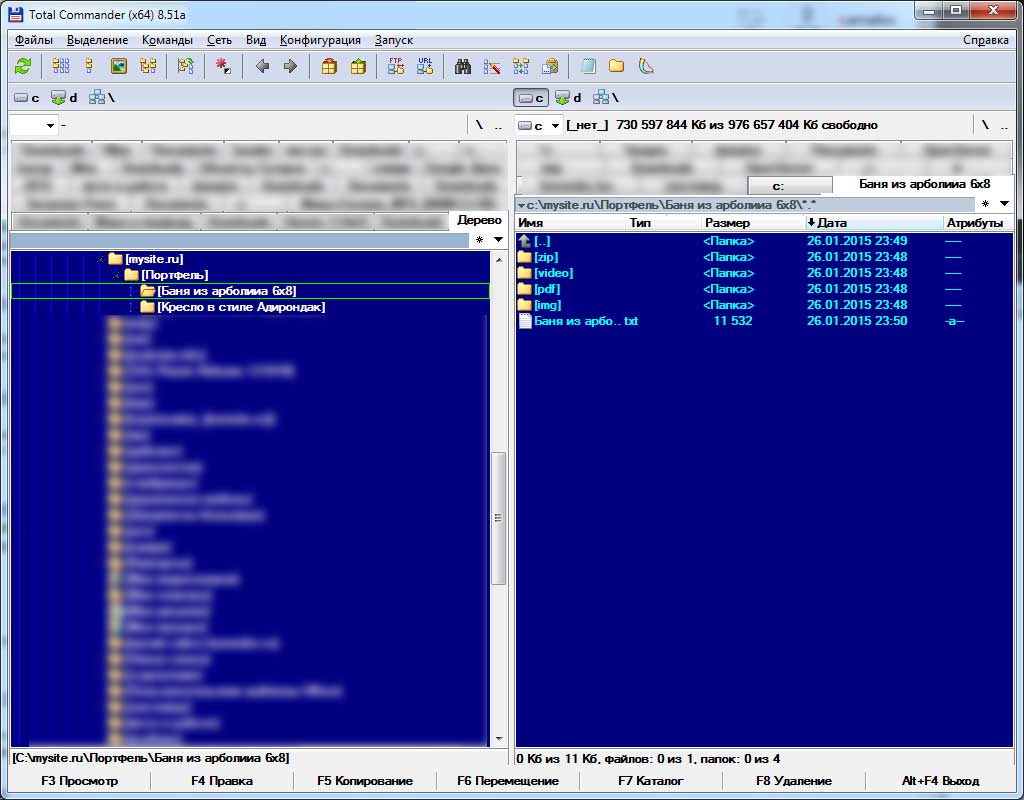Click the left tree panel scrollbar thumb
Viewport: 1024px width, 800px height.
(499, 518)
